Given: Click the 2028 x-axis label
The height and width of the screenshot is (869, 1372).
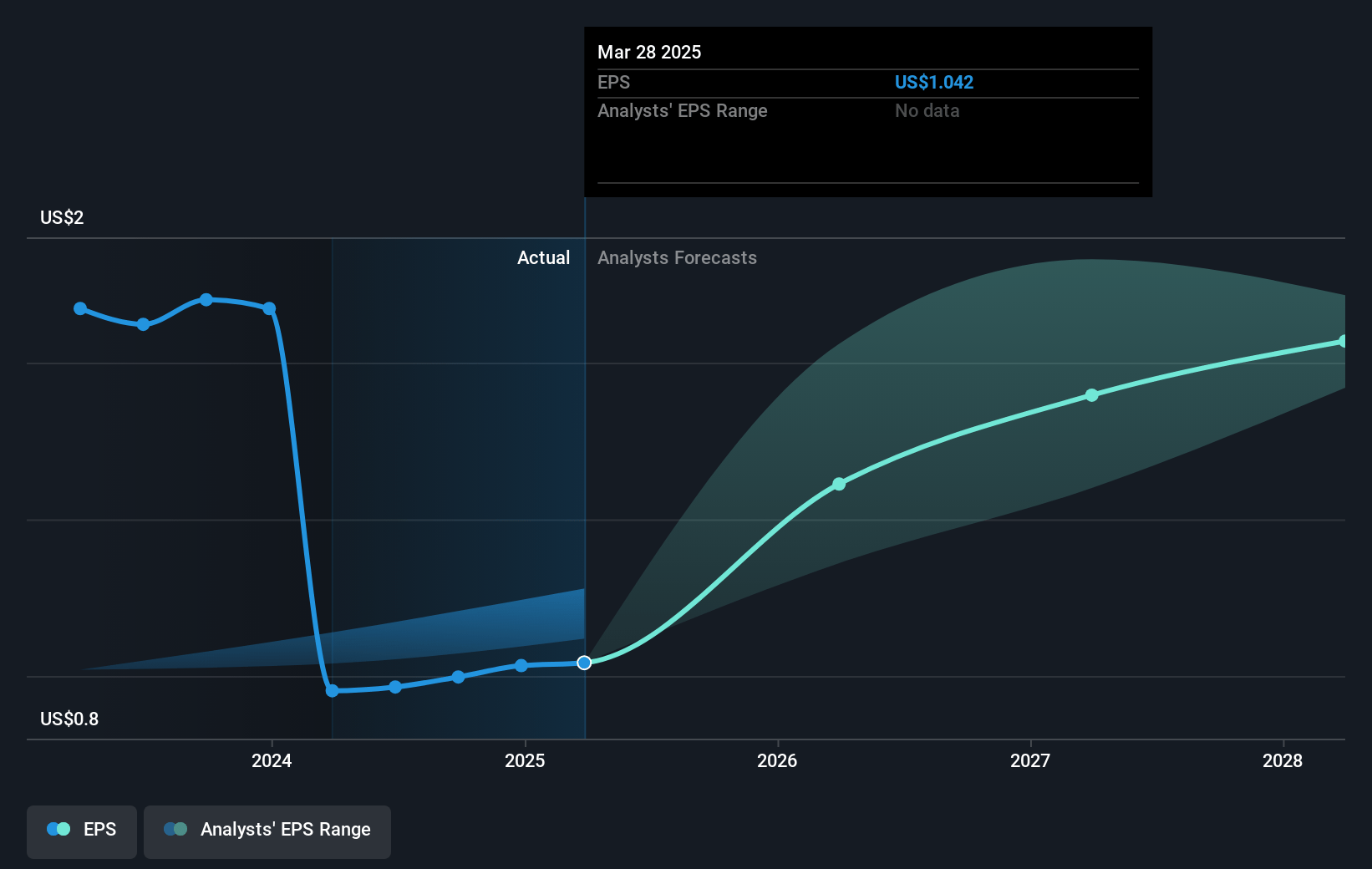Looking at the screenshot, I should [x=1283, y=760].
